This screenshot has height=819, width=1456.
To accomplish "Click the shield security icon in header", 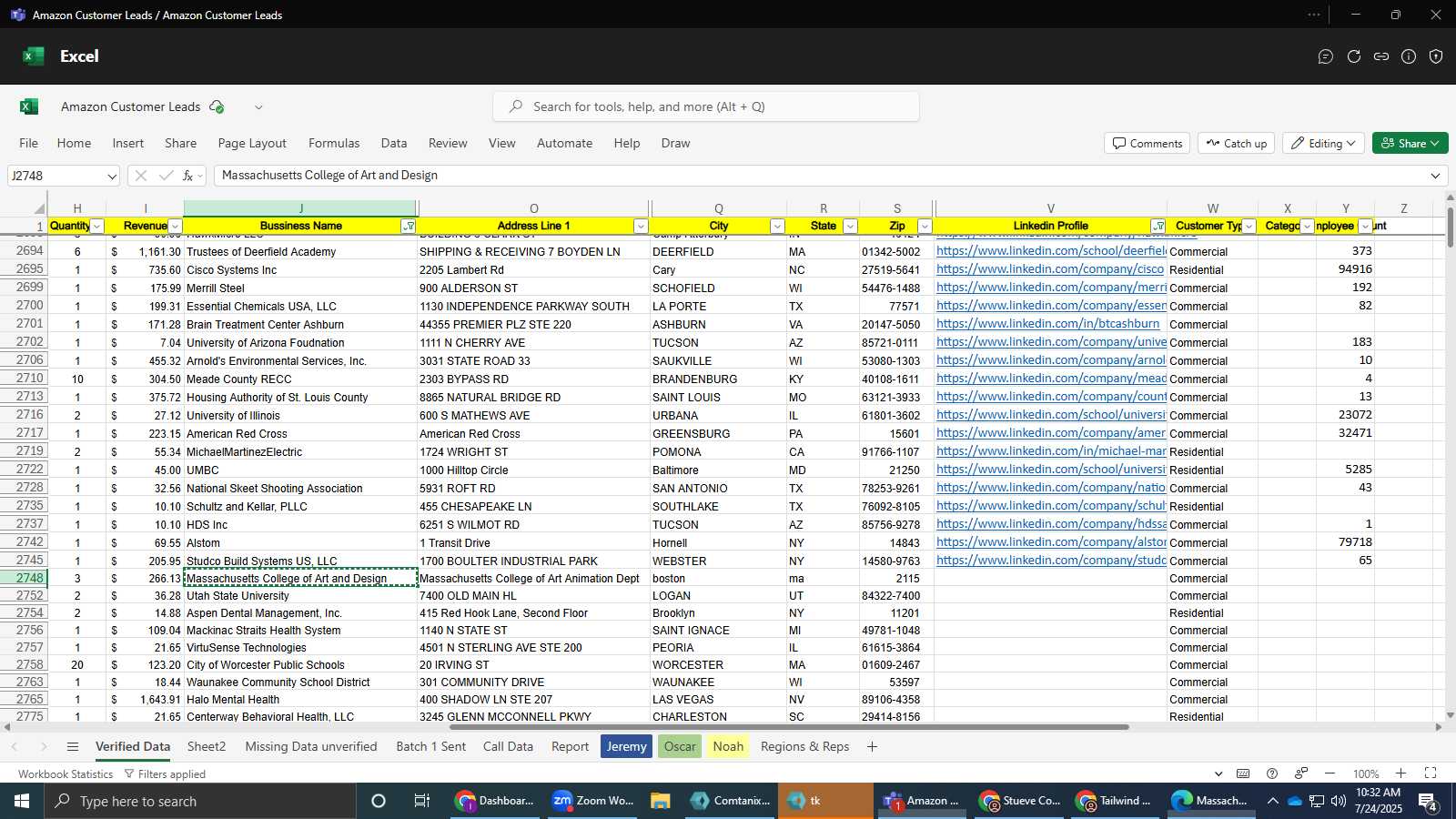I will click(1436, 56).
